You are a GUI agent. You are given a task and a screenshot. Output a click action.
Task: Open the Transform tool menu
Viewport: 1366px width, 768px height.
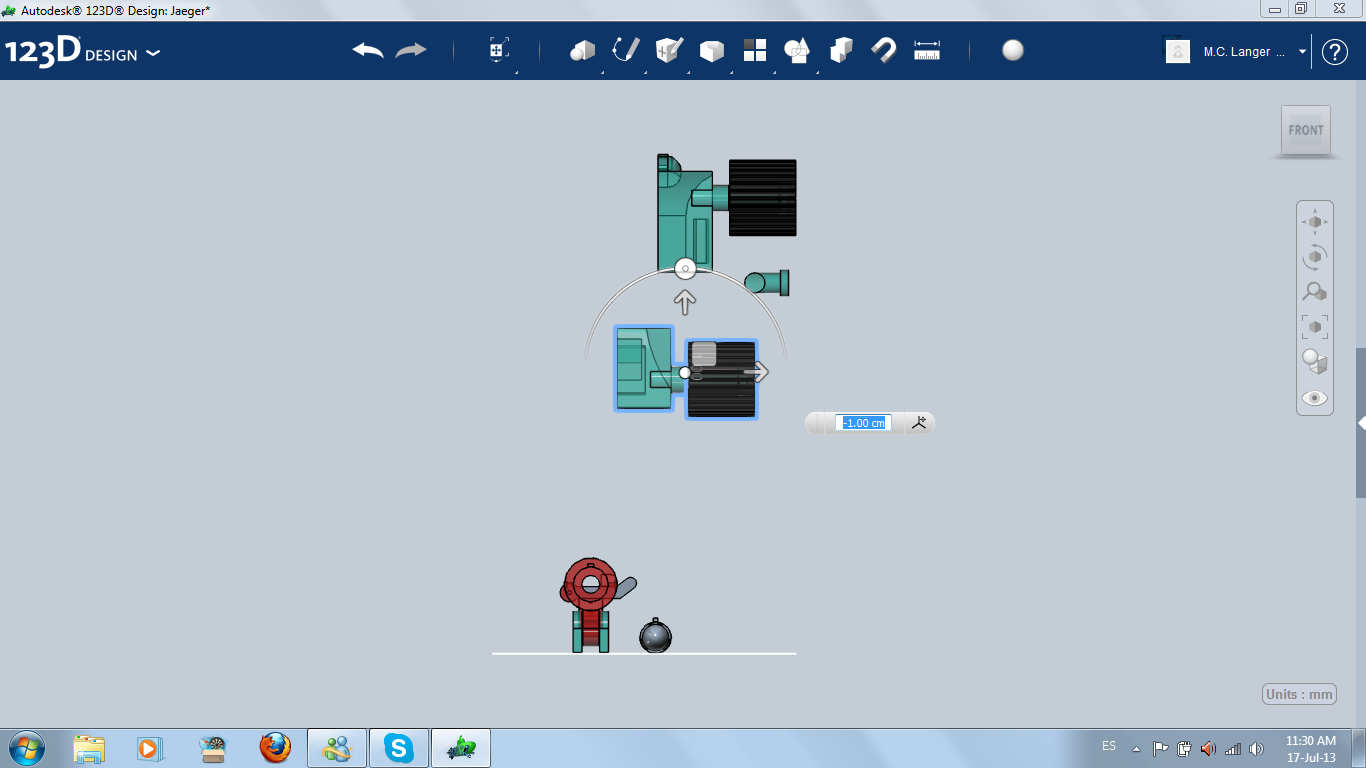click(499, 51)
